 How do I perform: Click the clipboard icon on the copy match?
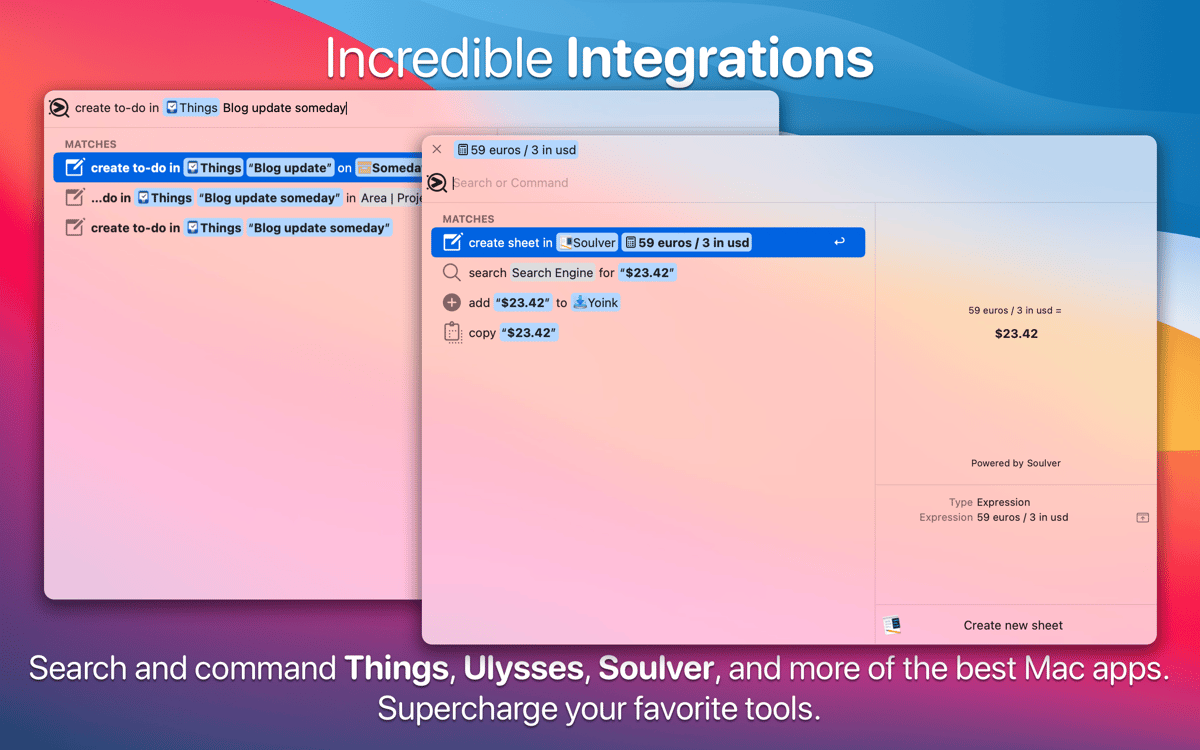click(x=452, y=332)
